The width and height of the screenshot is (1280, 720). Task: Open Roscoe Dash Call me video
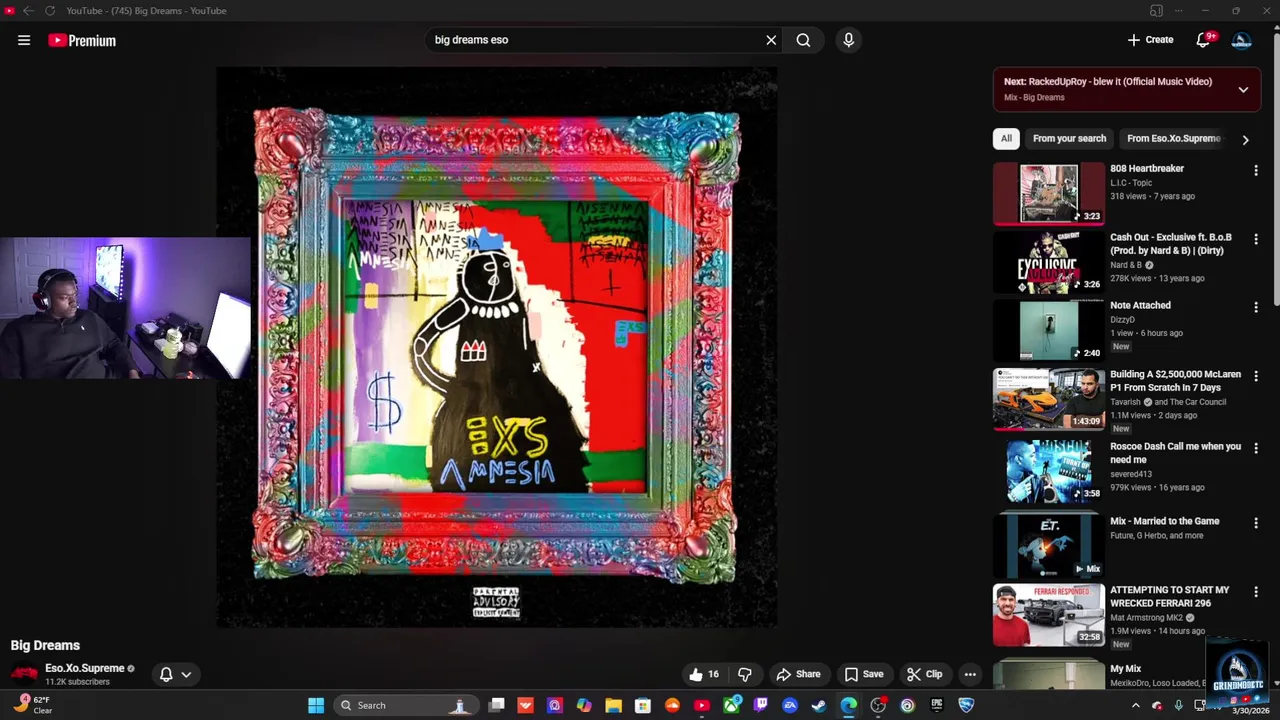coord(1048,471)
